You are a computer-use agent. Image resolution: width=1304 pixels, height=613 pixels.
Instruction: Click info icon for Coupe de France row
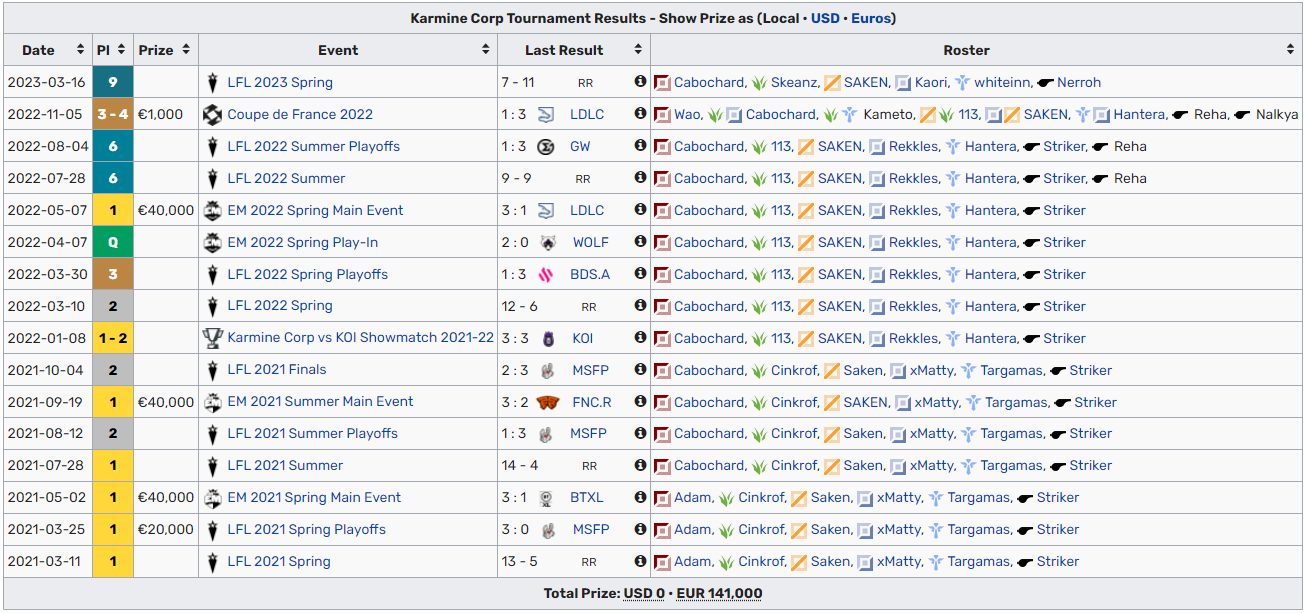[640, 114]
